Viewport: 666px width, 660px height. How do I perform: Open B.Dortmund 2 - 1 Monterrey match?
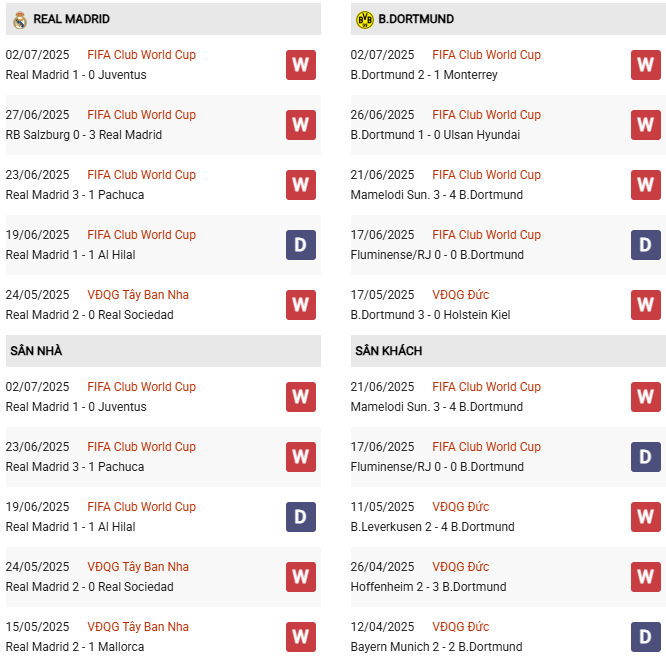click(424, 75)
